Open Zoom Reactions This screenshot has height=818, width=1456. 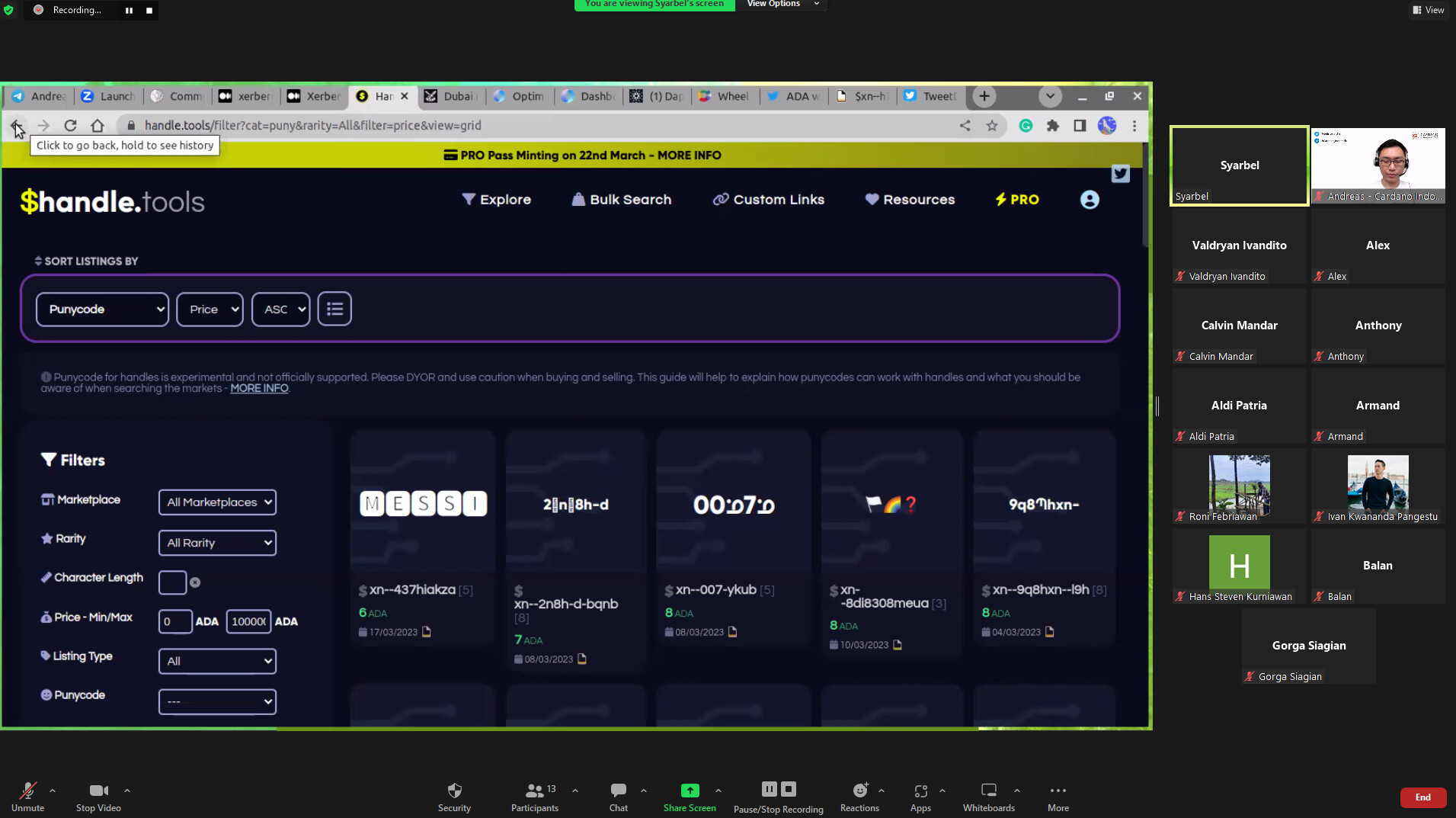coord(859,797)
